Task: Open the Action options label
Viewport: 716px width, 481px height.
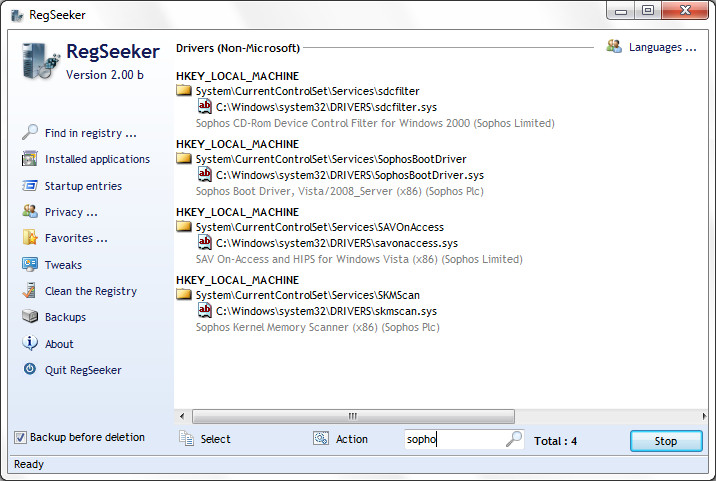Action: click(x=352, y=439)
